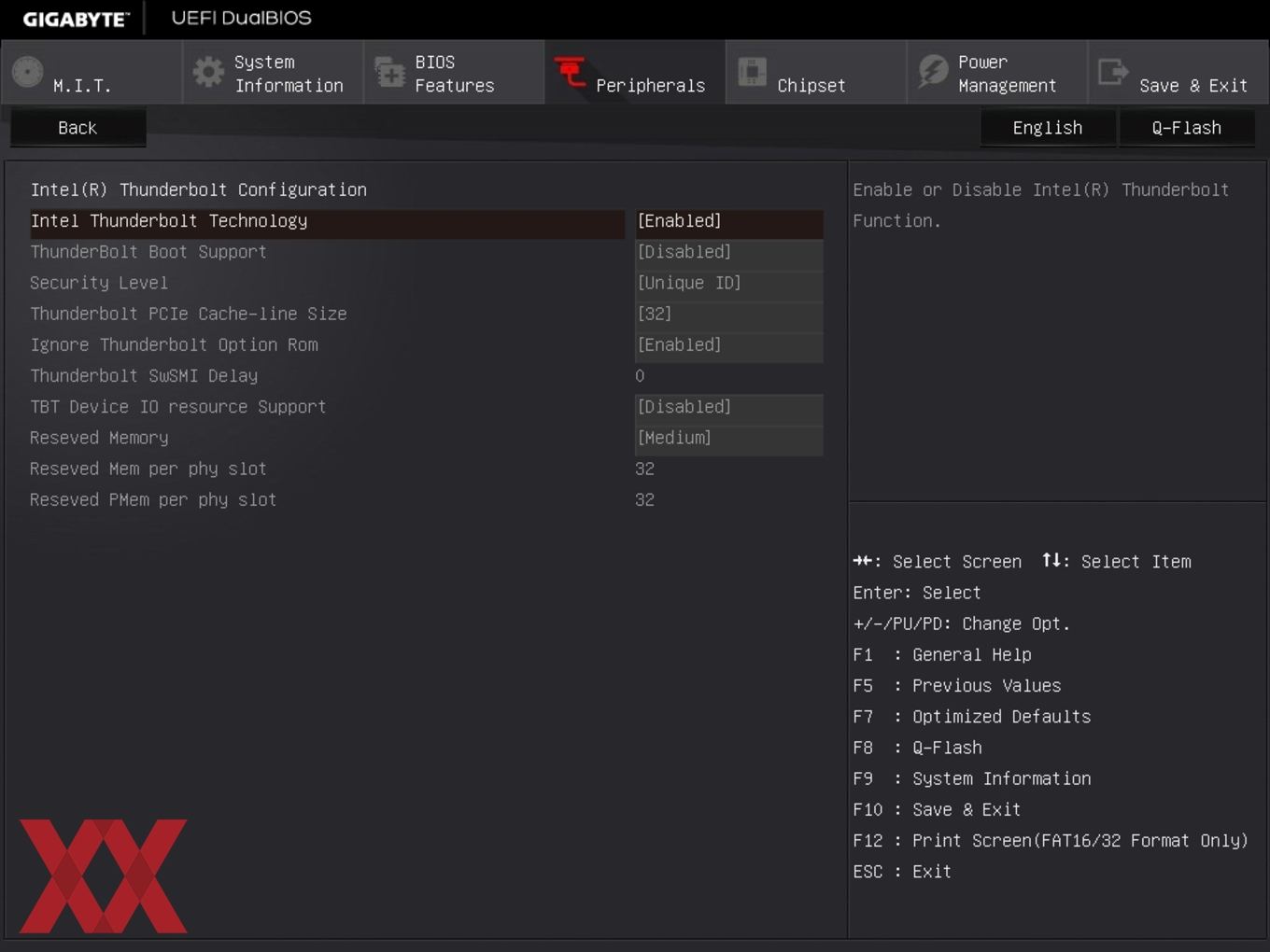
Task: Select Ignore Thunderbolt Option Rom label
Action: pos(174,345)
